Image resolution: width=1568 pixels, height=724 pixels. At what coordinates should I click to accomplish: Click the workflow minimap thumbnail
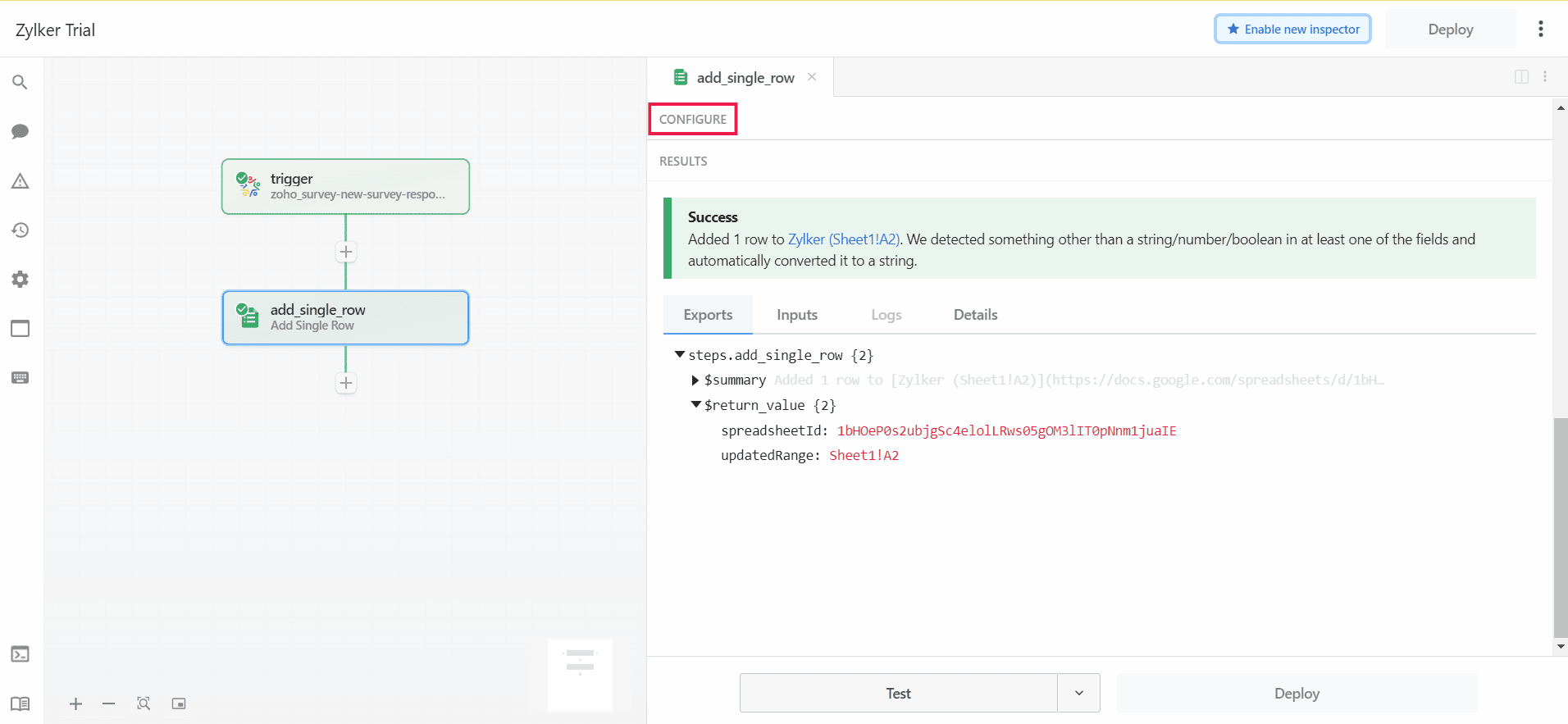[580, 675]
